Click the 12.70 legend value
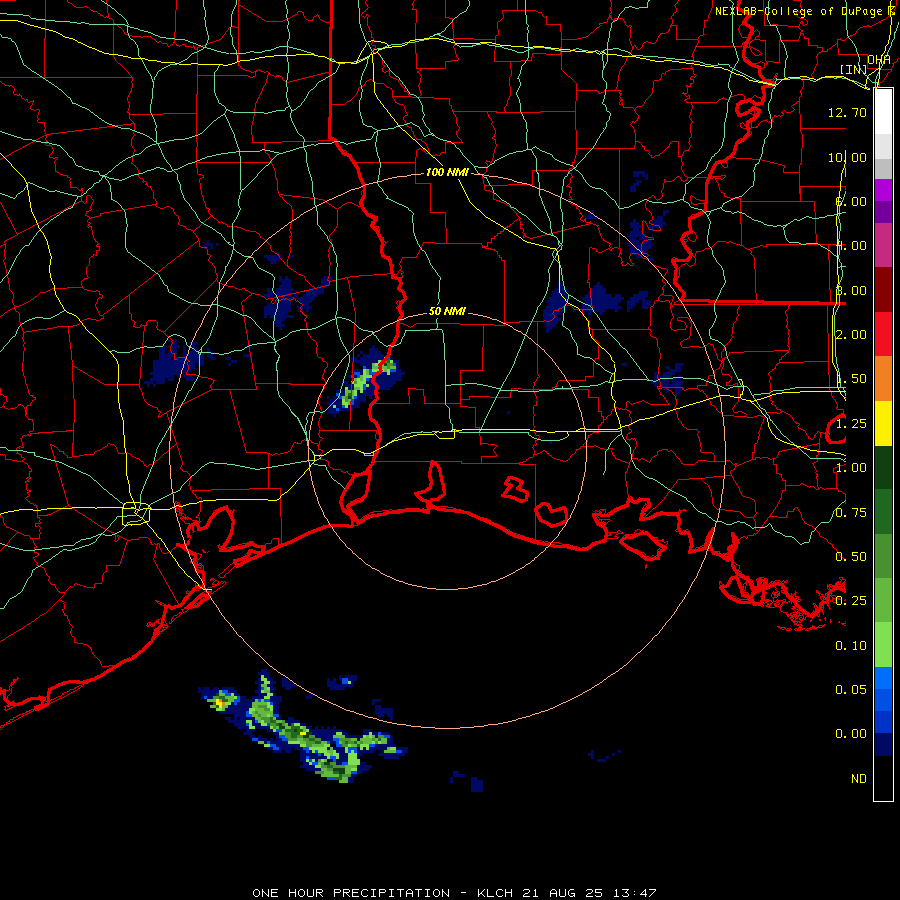 847,112
